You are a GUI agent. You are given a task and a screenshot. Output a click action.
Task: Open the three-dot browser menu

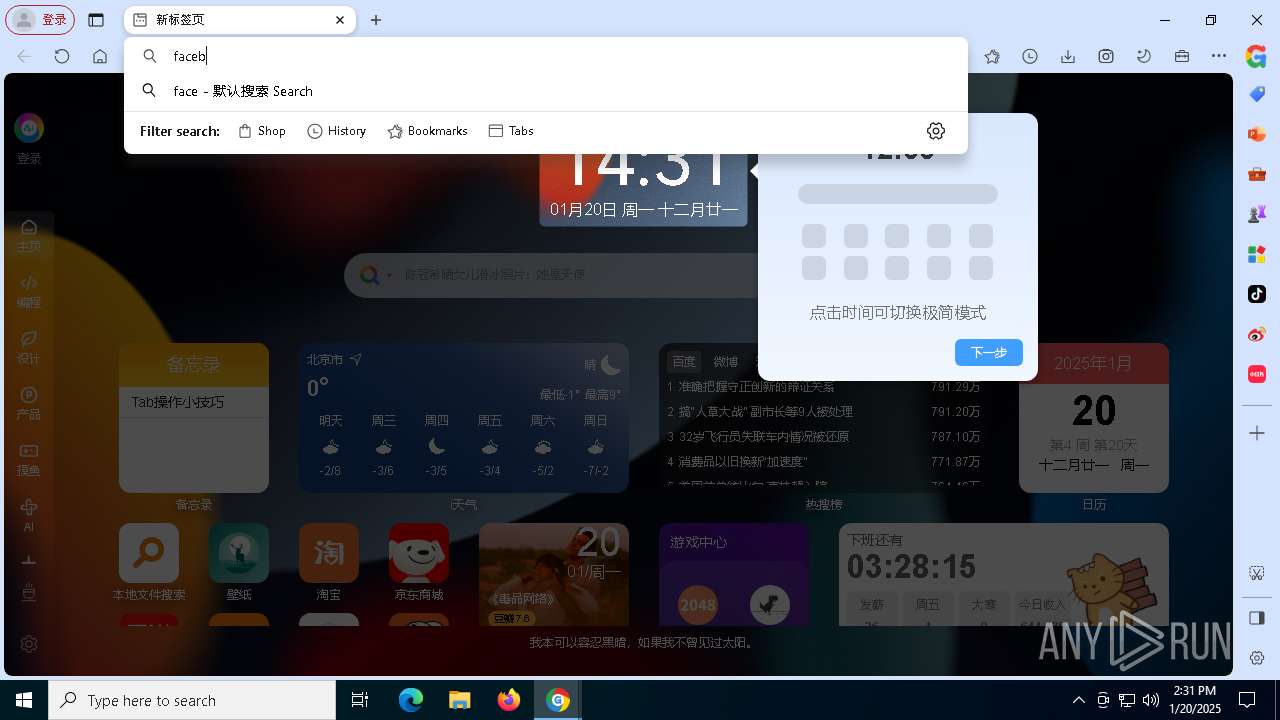[1219, 57]
